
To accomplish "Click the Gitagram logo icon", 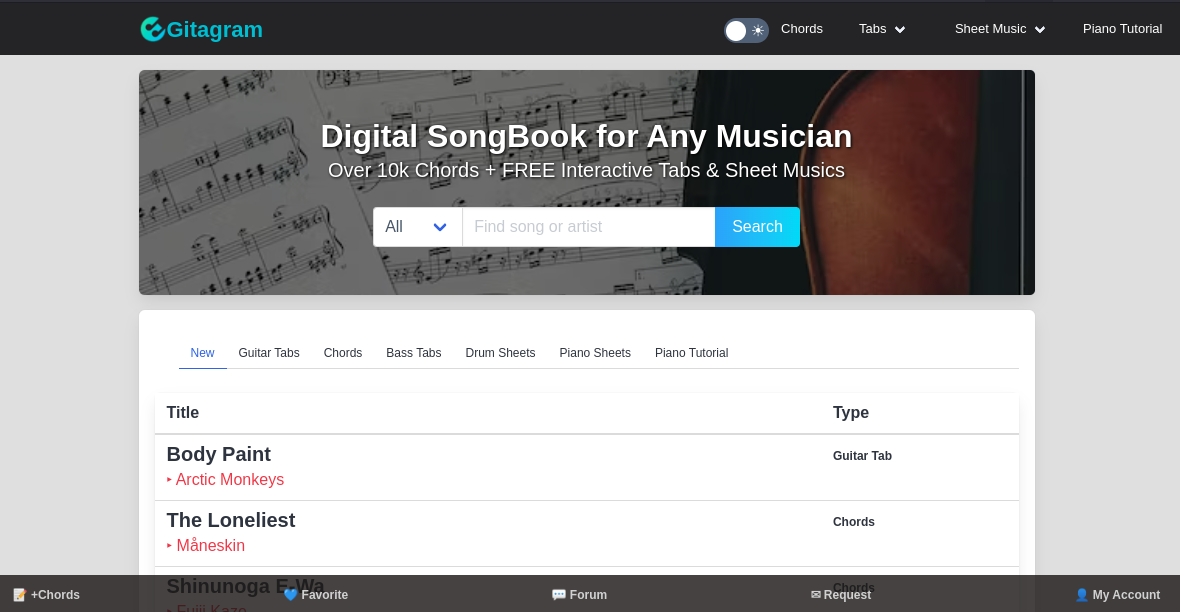I will pos(153,29).
